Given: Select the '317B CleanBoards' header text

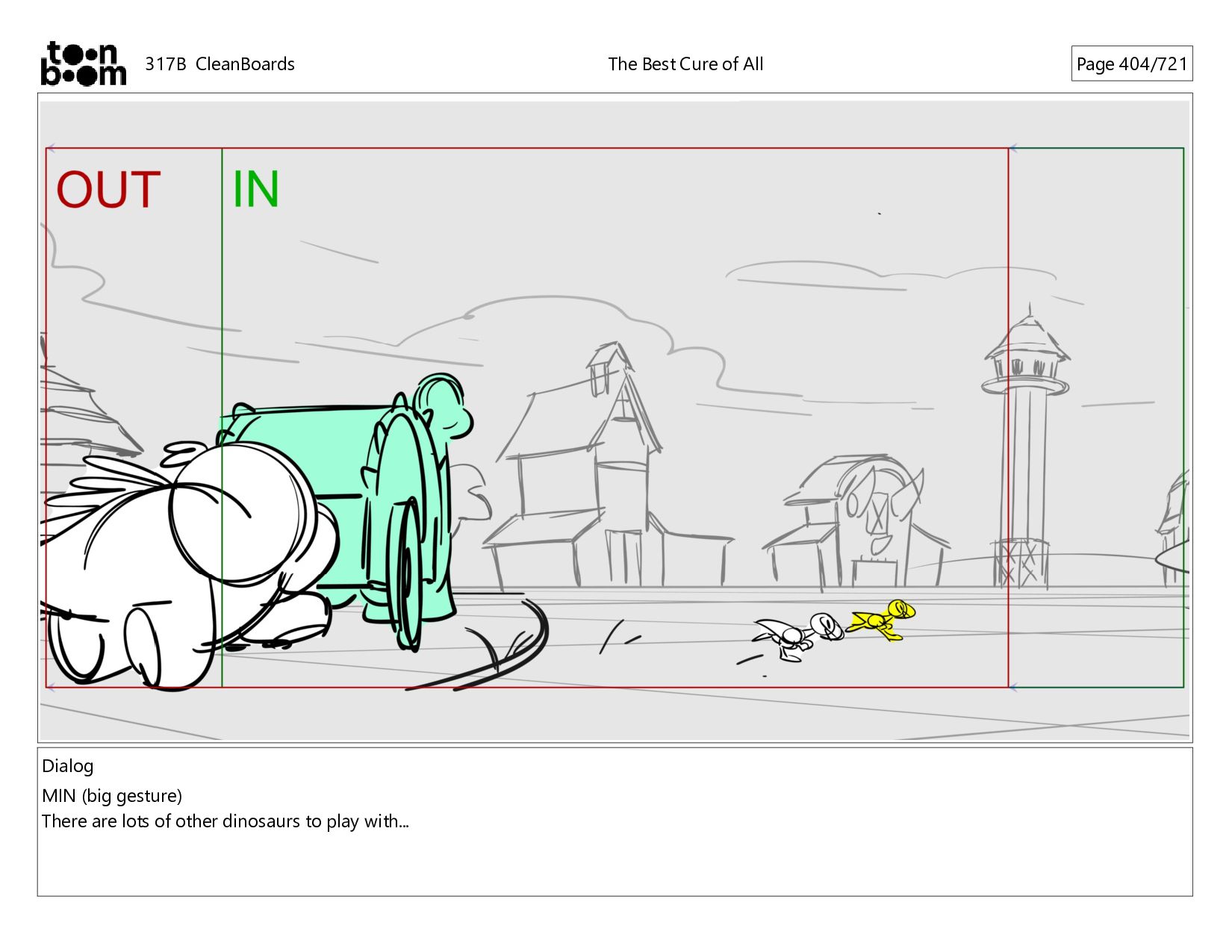Looking at the screenshot, I should [220, 64].
